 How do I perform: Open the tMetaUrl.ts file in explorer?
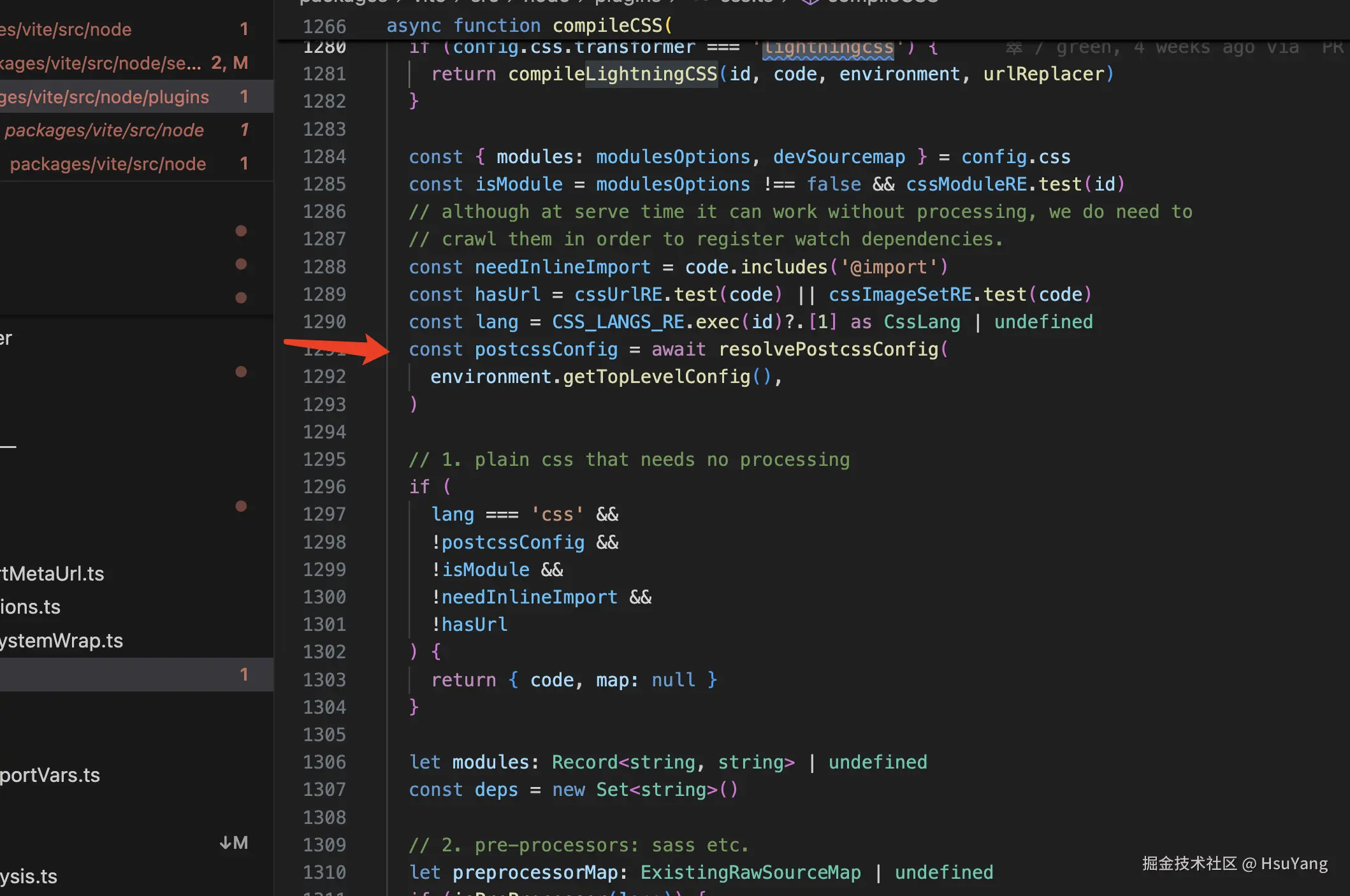click(52, 574)
